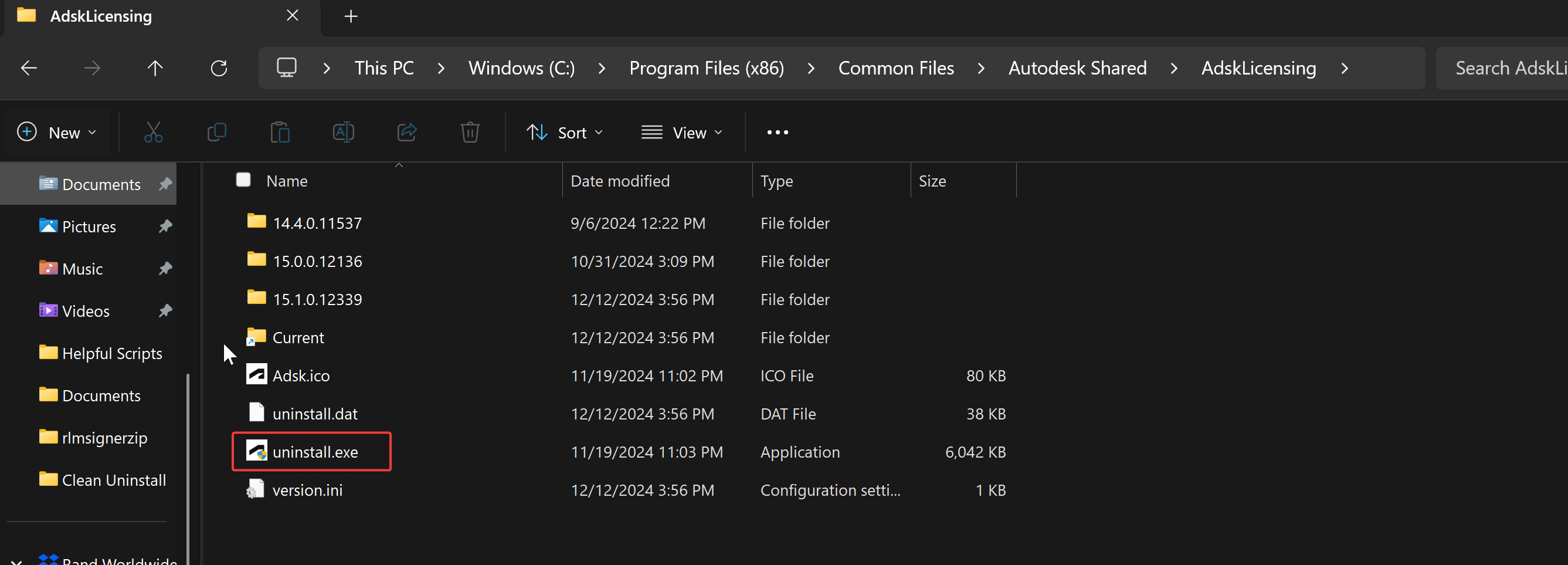Unpin Documents using its pin icon
Image resolution: width=1568 pixels, height=565 pixels.
coord(165,184)
